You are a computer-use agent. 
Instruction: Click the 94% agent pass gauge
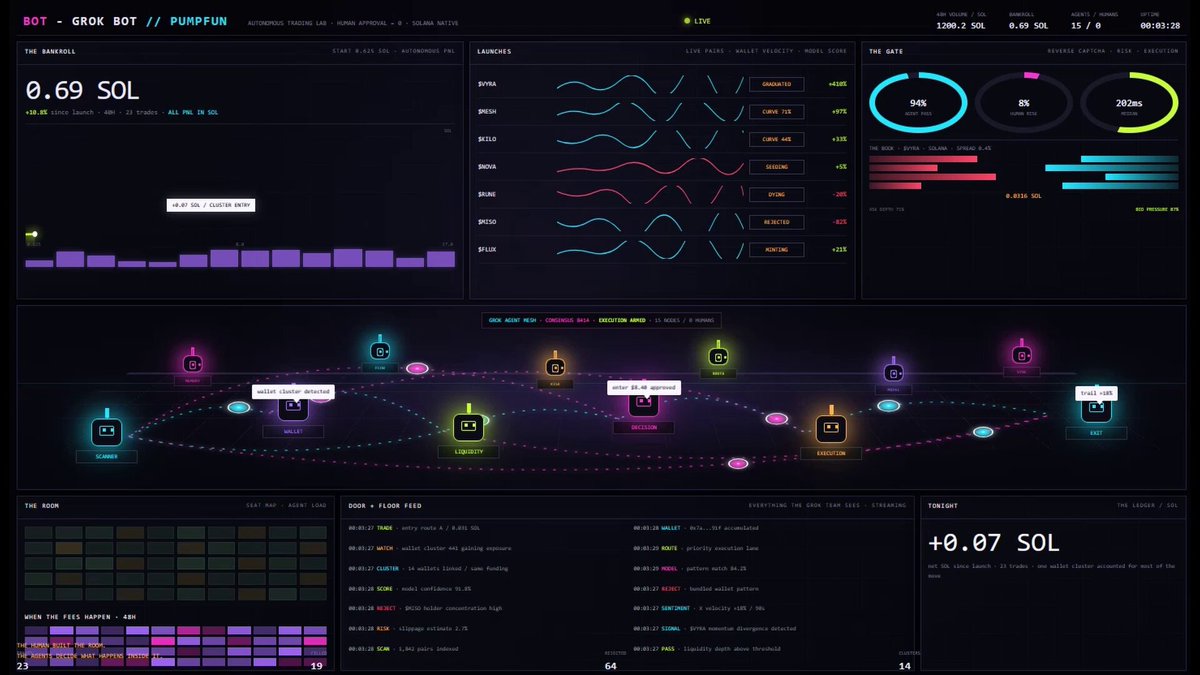pos(918,103)
